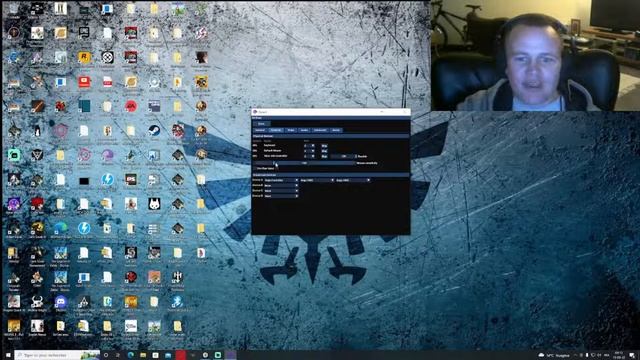The width and height of the screenshot is (640, 360).
Task: Open the Device A Sega Controller dropdown
Action: click(281, 180)
